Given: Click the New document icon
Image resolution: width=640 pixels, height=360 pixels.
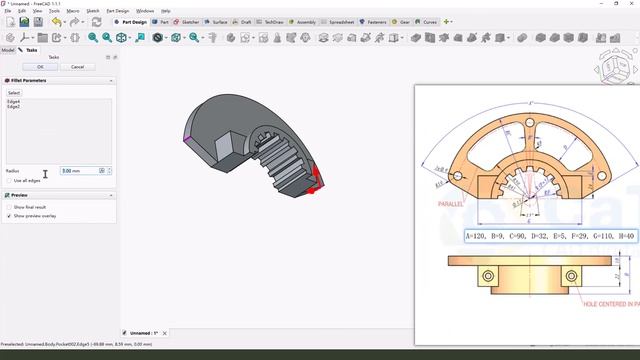Looking at the screenshot, I should pos(11,22).
